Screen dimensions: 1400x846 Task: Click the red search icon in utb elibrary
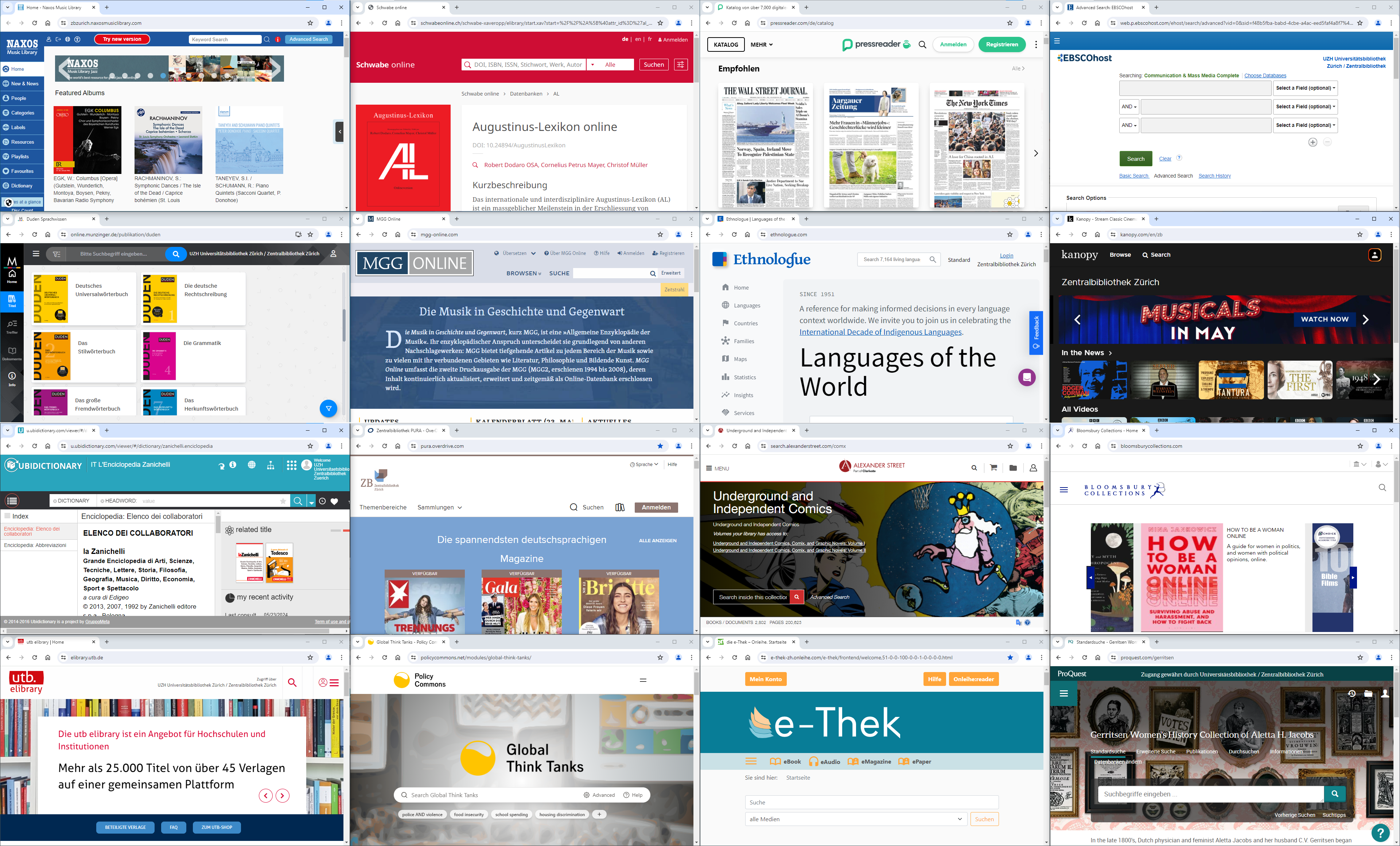(x=292, y=682)
